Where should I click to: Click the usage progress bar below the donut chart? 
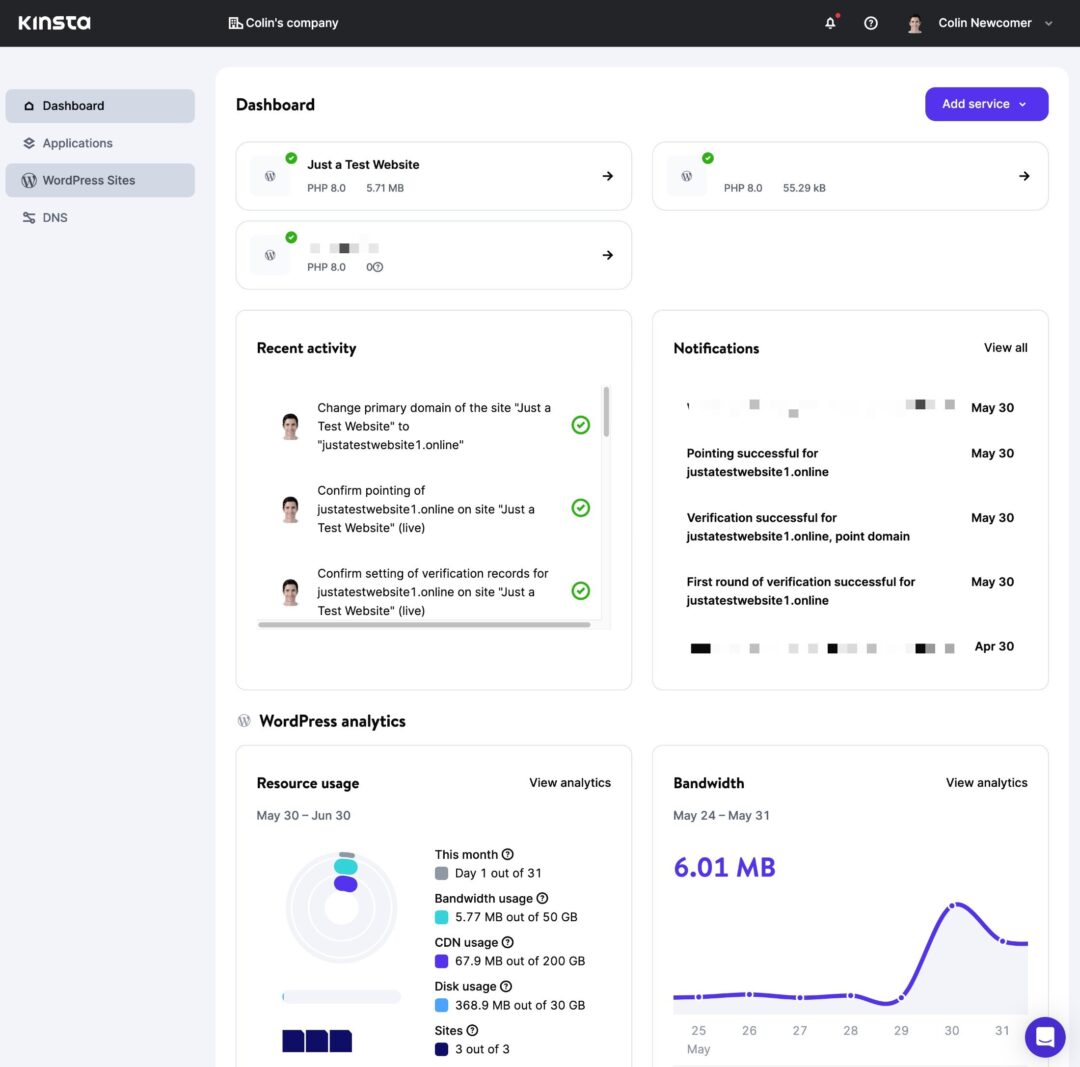pyautogui.click(x=341, y=997)
